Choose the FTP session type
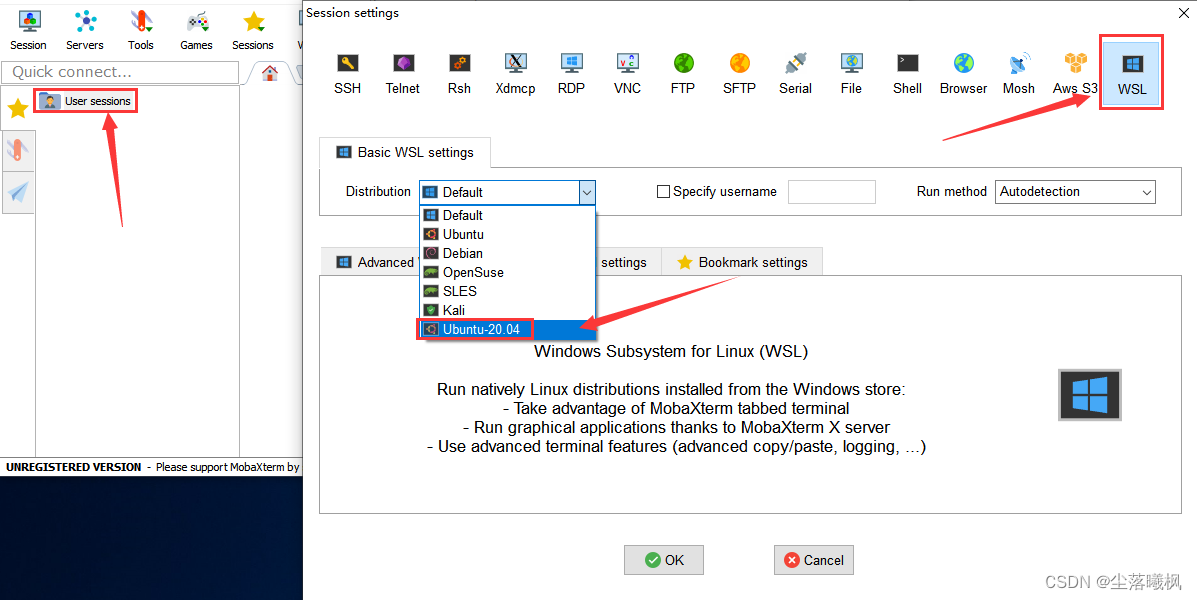The width and height of the screenshot is (1197, 600). (x=683, y=74)
